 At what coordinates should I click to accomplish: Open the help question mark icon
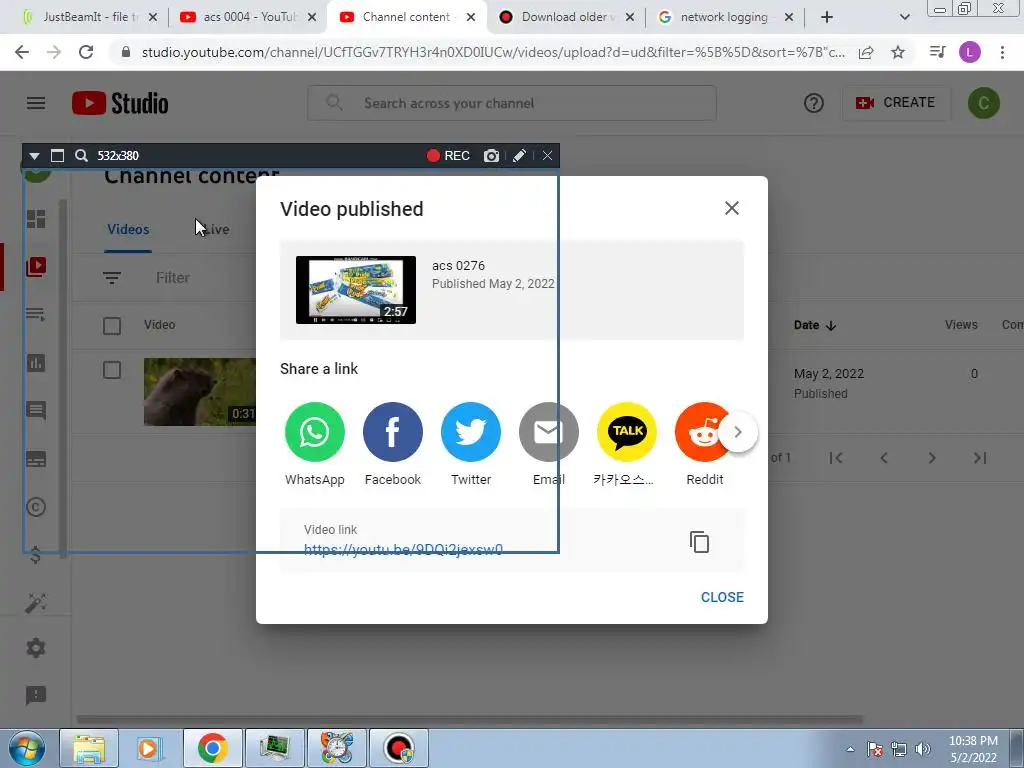click(814, 103)
